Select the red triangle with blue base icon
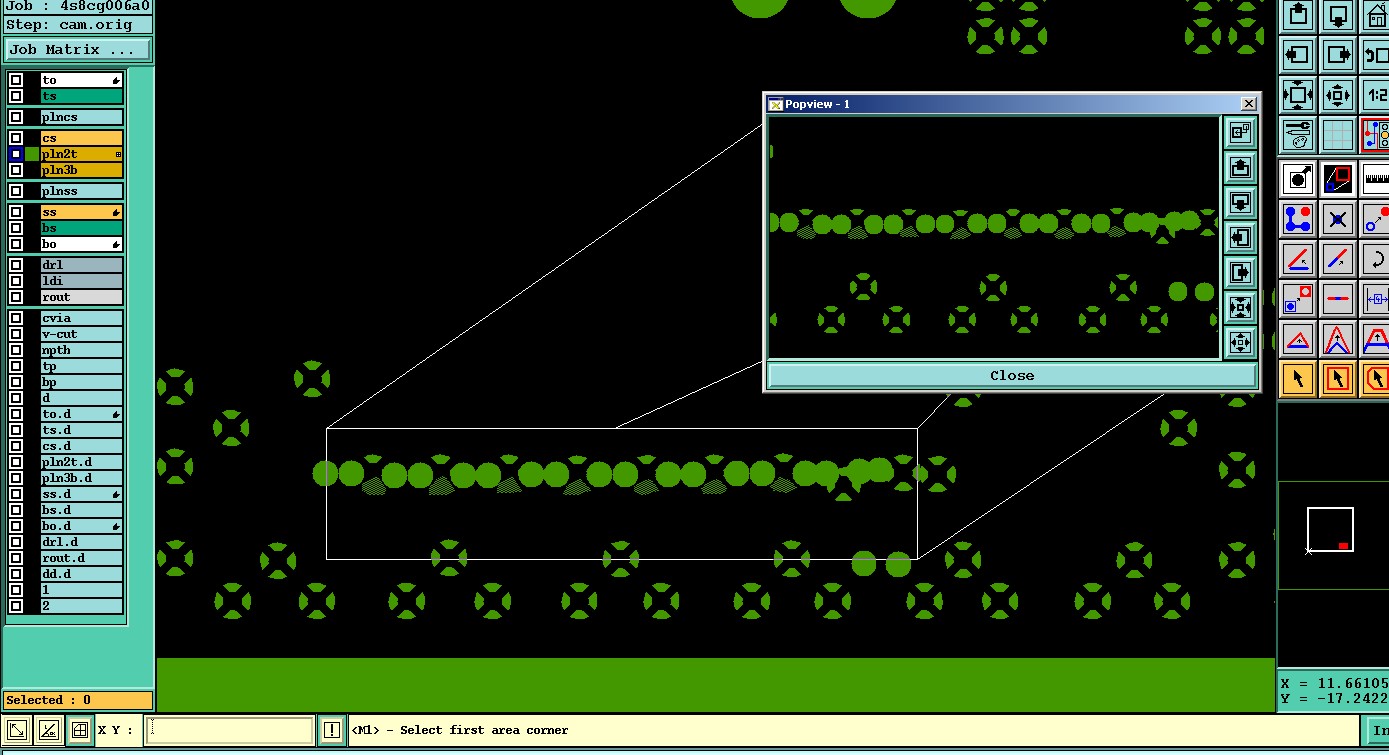This screenshot has width=1389, height=755. pyautogui.click(x=1298, y=339)
